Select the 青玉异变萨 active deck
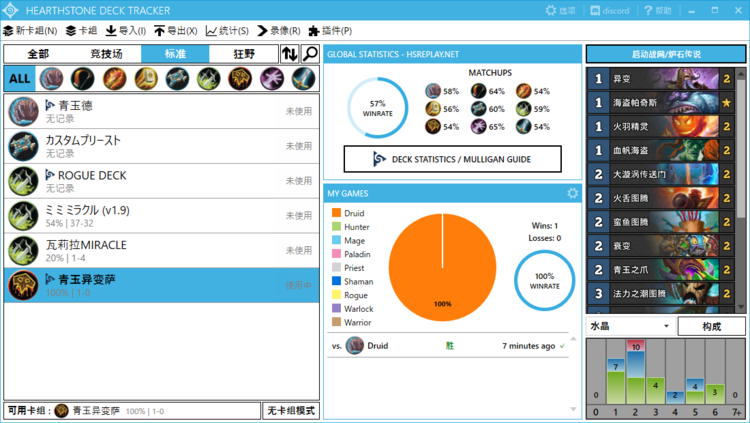The height and width of the screenshot is (423, 750). pos(162,285)
